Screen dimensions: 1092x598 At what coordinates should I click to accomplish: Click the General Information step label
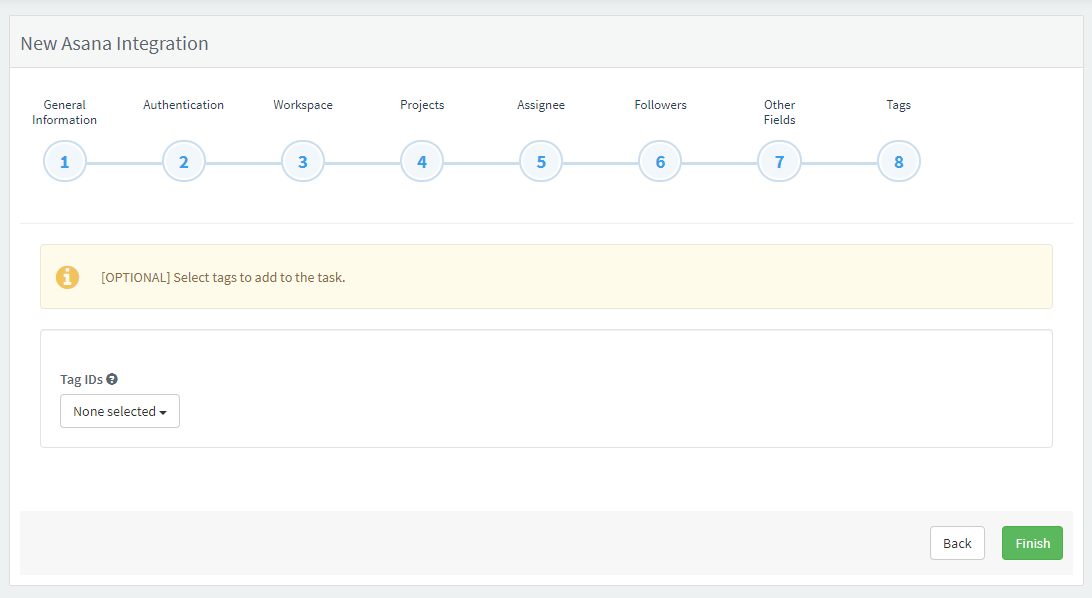click(x=65, y=112)
